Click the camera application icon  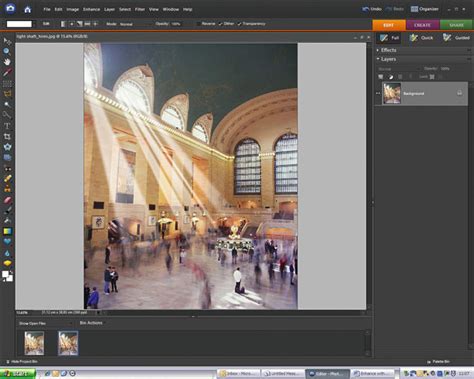click(x=10, y=8)
